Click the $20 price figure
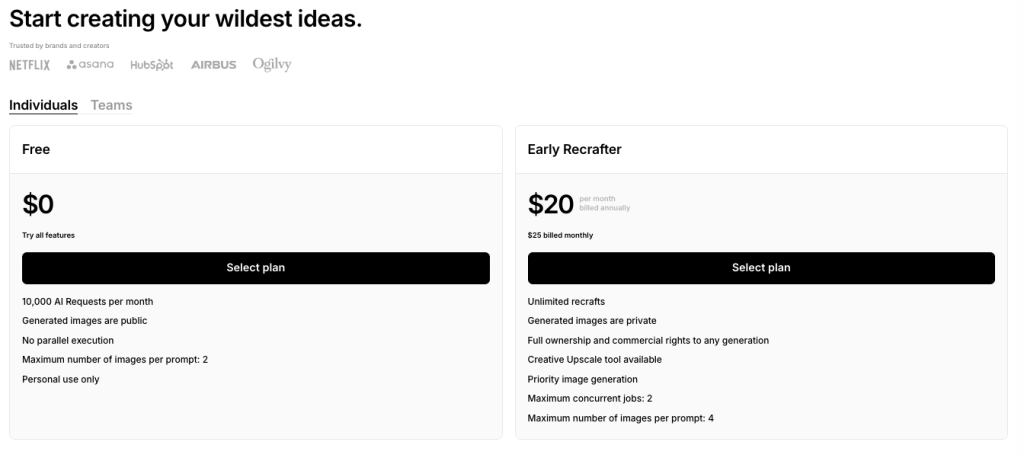Viewport: 1024px width, 458px height. [x=551, y=205]
